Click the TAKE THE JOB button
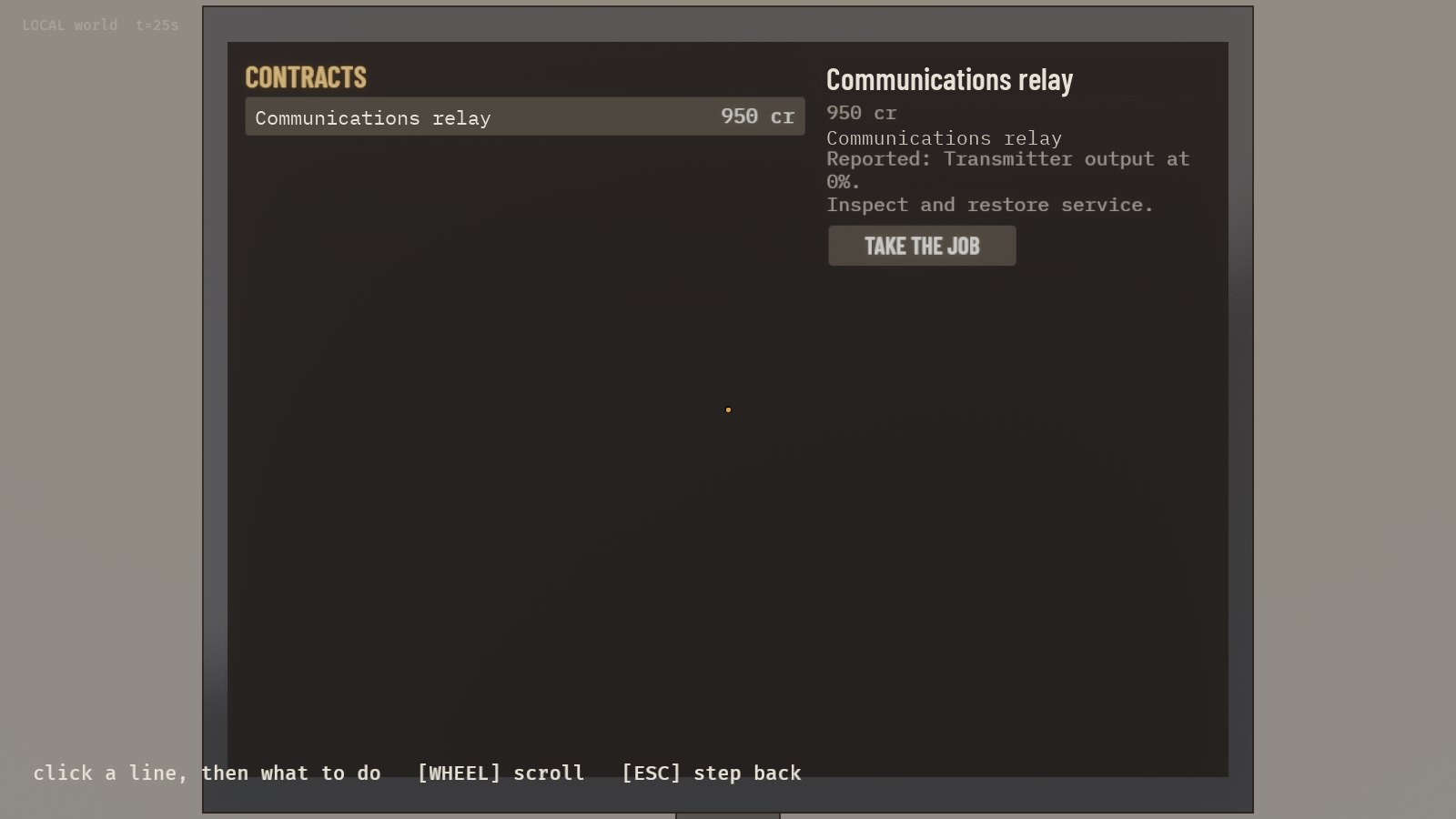The image size is (1456, 819). [922, 246]
